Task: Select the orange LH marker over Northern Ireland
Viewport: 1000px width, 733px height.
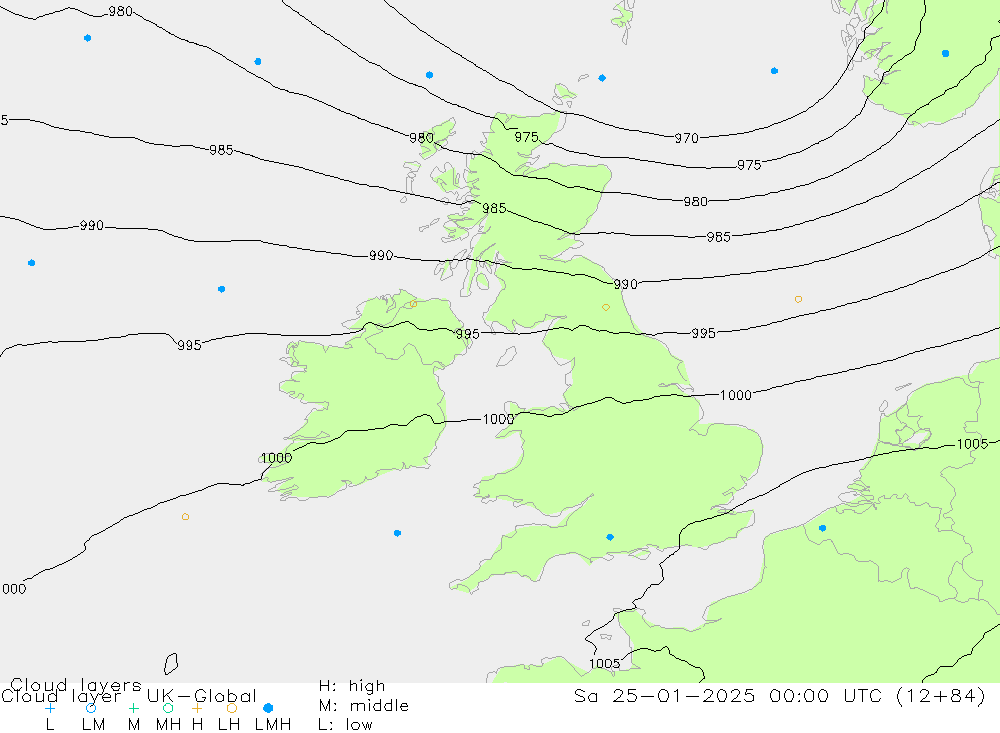Action: [x=413, y=304]
